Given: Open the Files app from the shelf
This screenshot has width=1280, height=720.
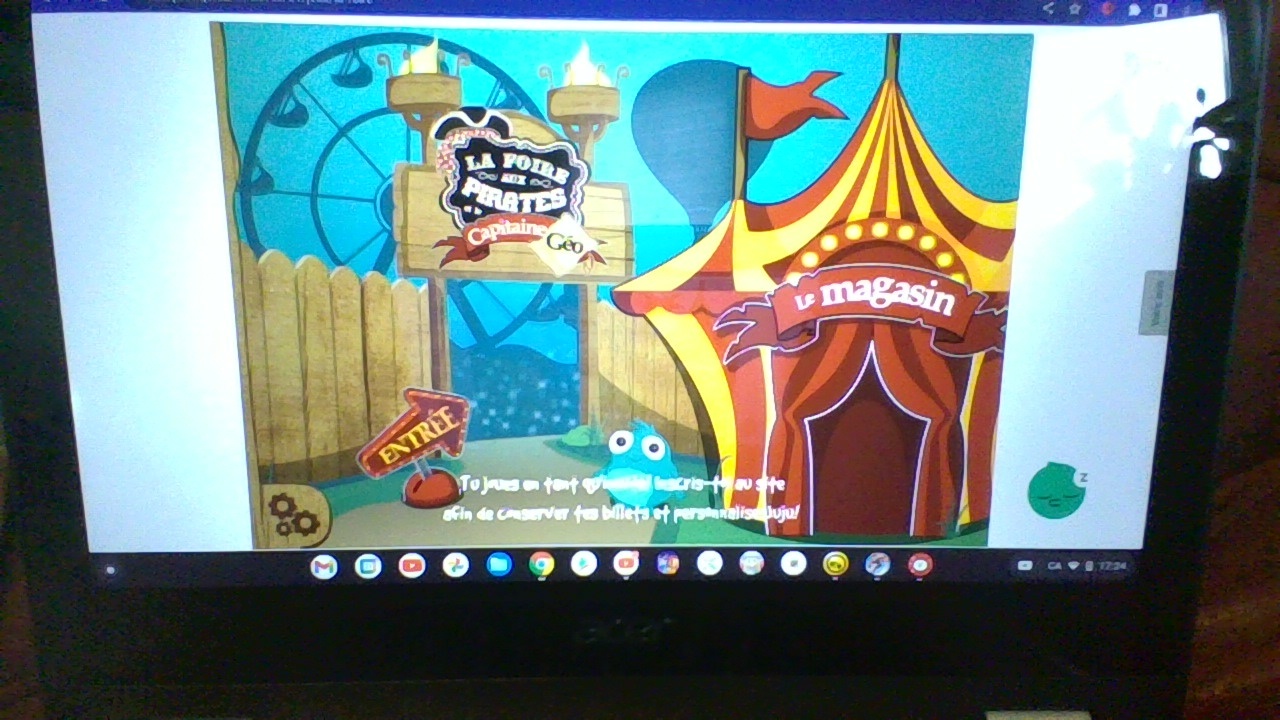Looking at the screenshot, I should (498, 566).
